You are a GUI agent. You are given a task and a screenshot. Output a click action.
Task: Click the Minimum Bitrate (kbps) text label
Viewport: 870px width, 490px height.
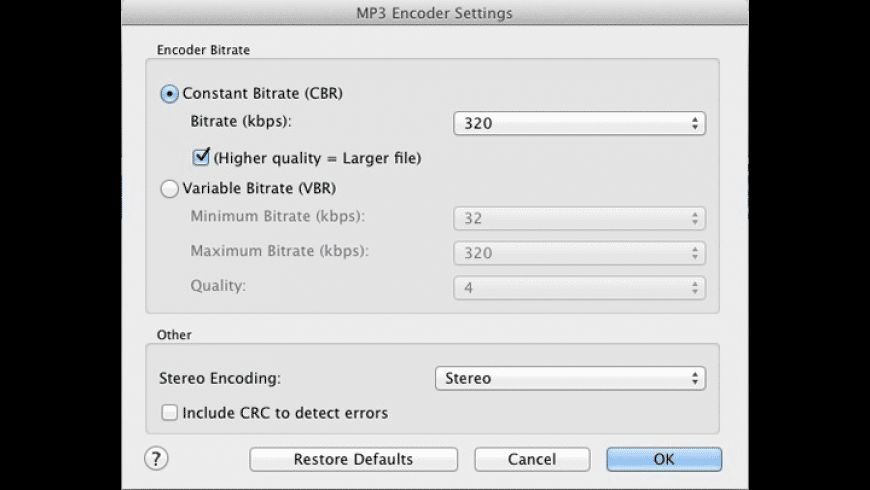pyautogui.click(x=278, y=217)
